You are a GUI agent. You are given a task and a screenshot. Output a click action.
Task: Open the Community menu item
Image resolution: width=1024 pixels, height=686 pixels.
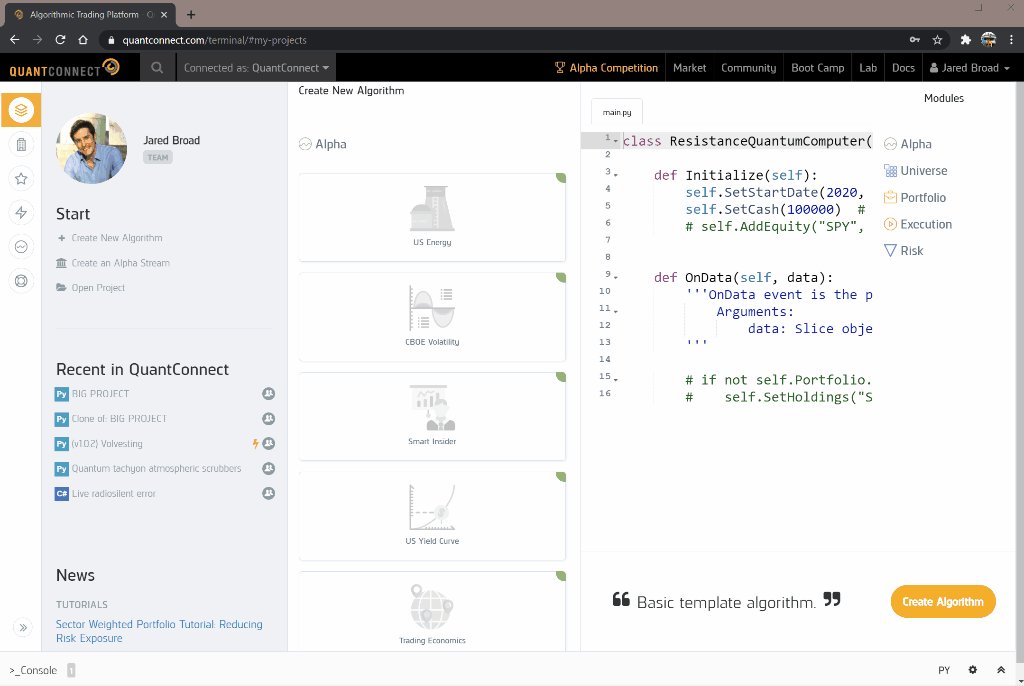(x=748, y=67)
